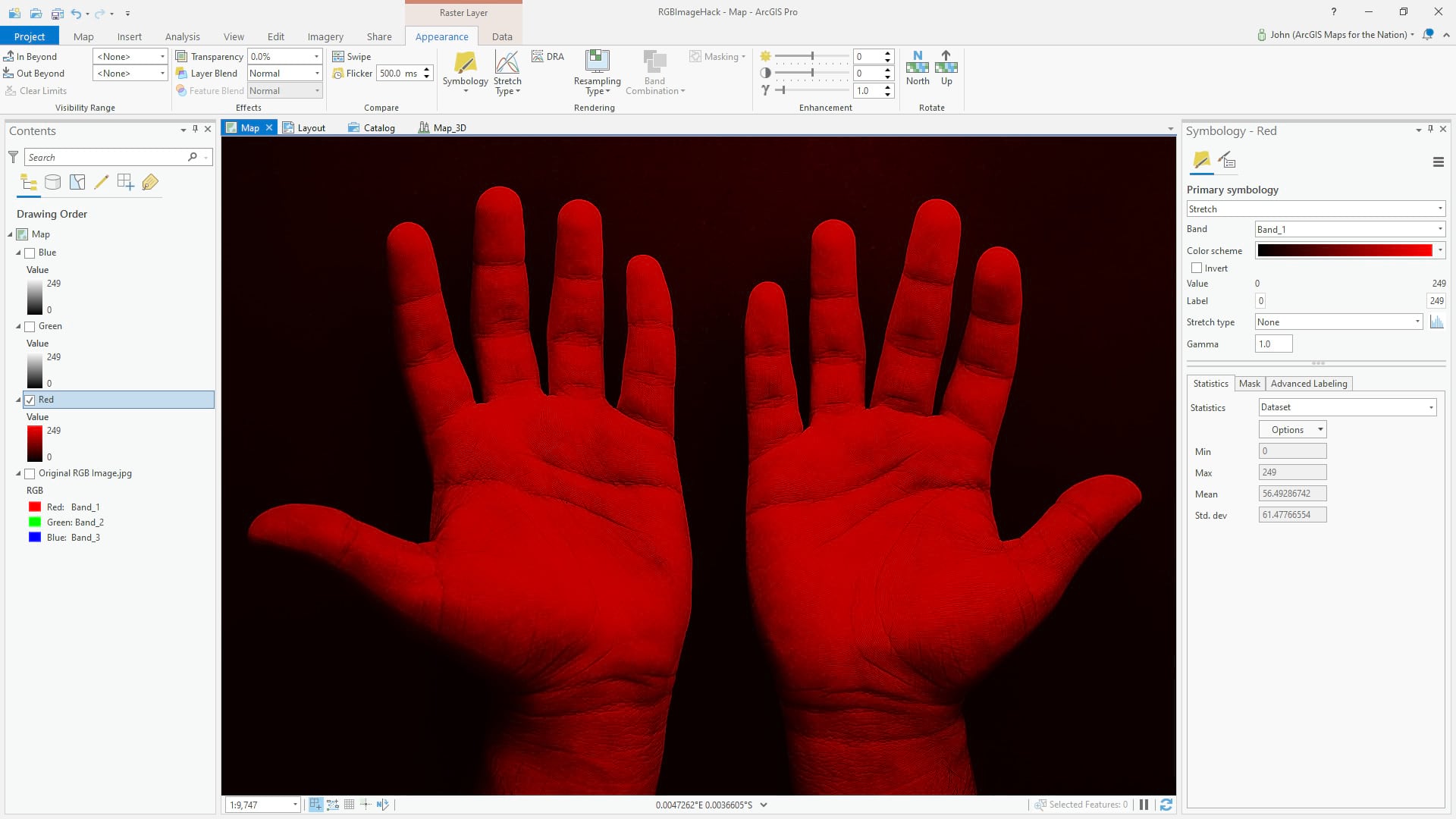This screenshot has width=1456, height=819.
Task: Click the red color scheme ramp
Action: coord(1344,251)
